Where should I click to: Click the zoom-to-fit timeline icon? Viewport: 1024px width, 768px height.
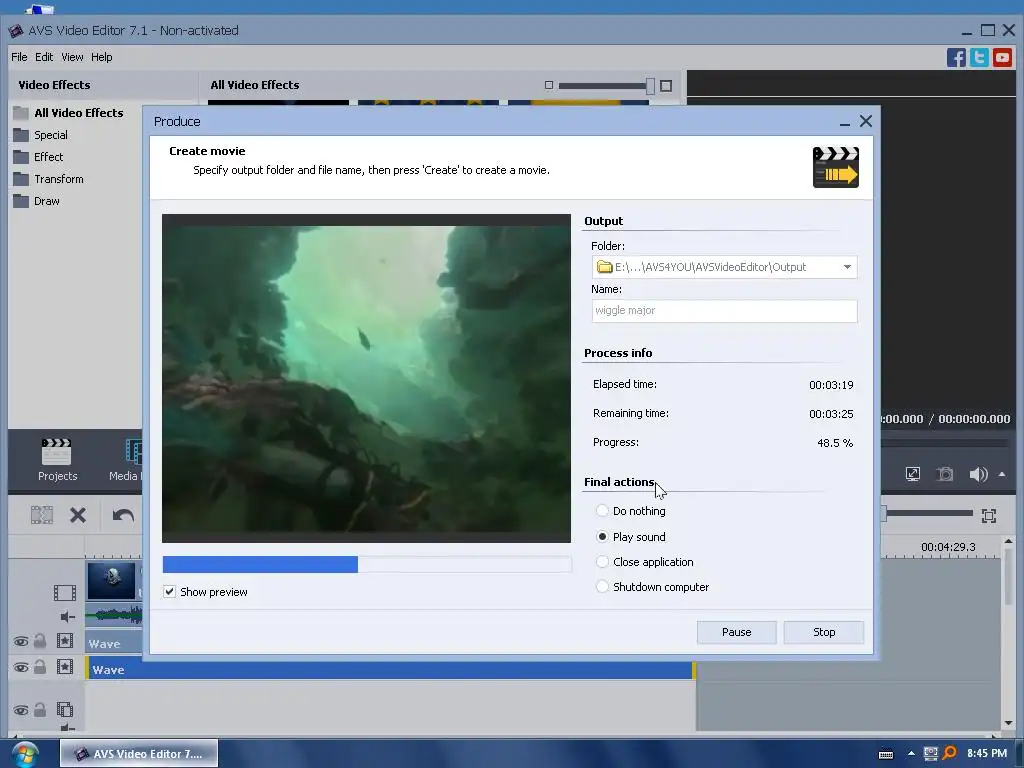[x=989, y=516]
